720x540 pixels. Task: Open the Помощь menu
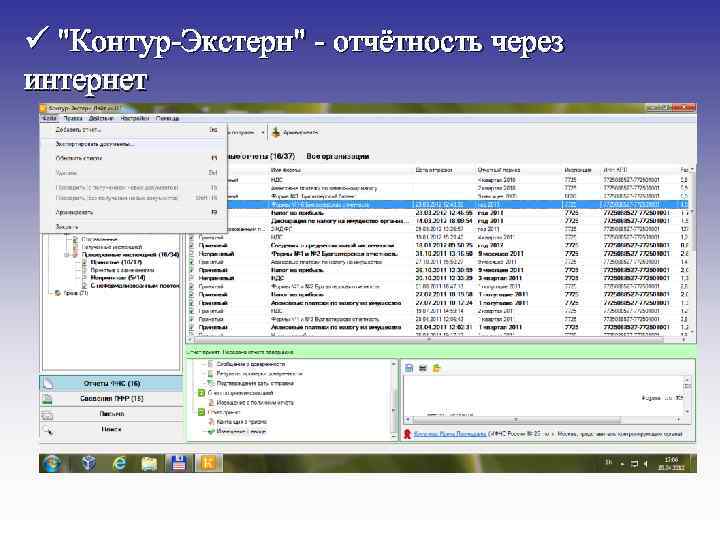coord(167,118)
